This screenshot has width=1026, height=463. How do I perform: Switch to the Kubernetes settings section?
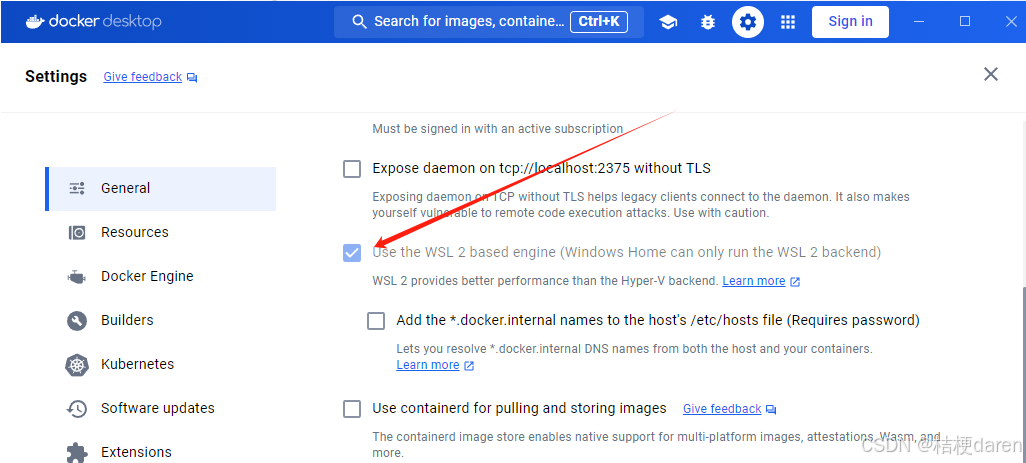pyautogui.click(x=160, y=364)
